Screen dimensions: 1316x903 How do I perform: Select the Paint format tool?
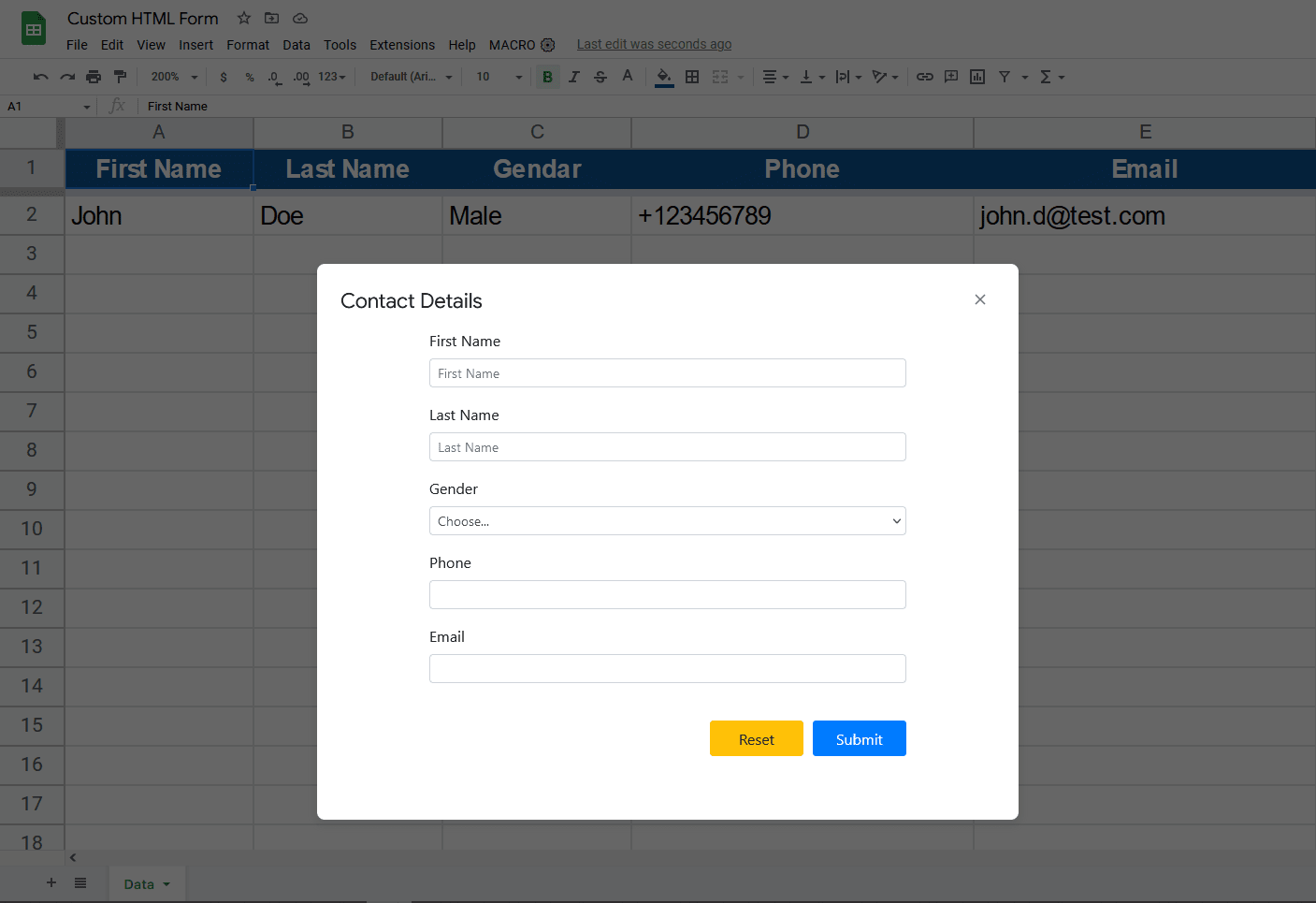(120, 77)
